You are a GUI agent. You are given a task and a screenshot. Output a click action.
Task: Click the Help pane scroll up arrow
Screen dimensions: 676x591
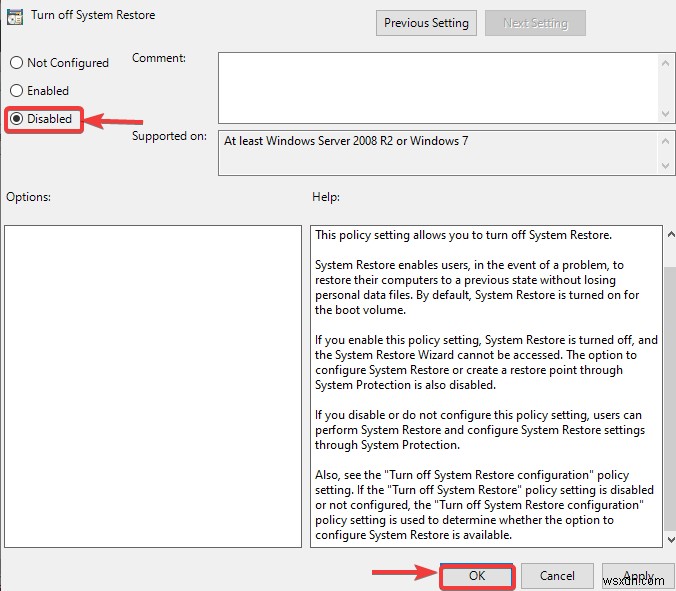coord(671,235)
